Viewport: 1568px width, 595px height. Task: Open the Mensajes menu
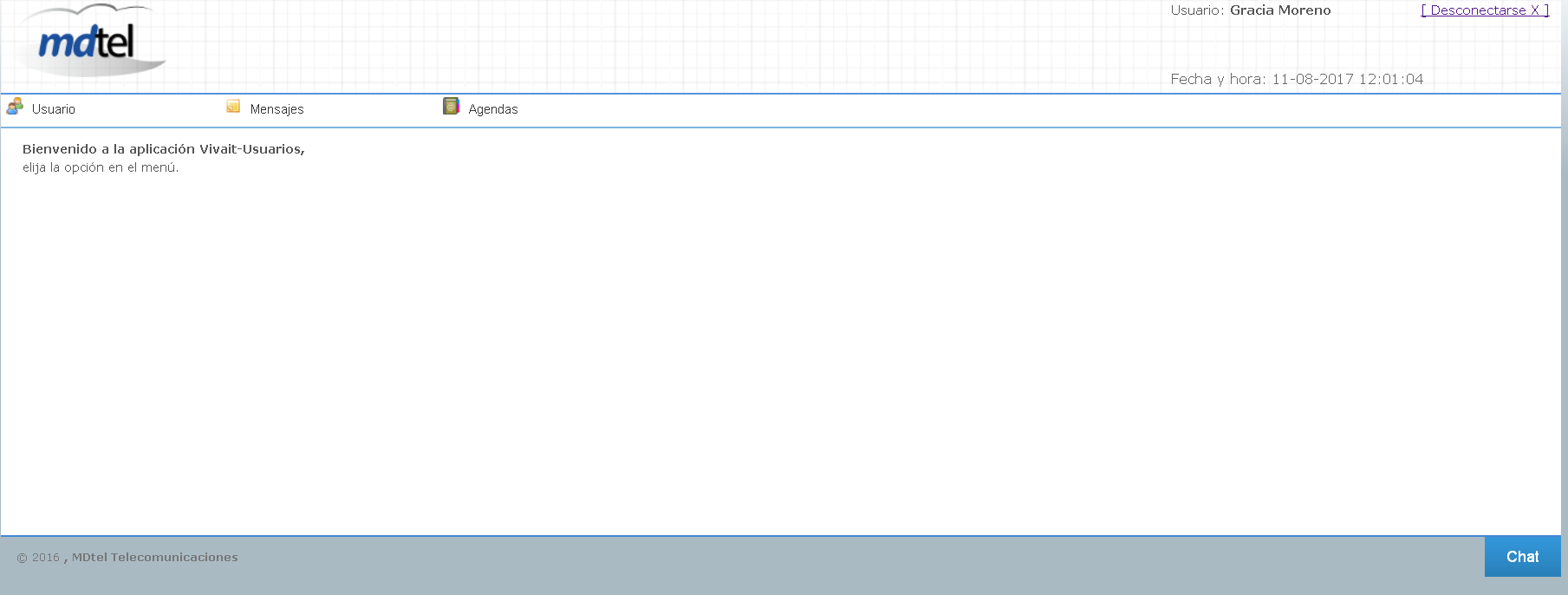277,109
